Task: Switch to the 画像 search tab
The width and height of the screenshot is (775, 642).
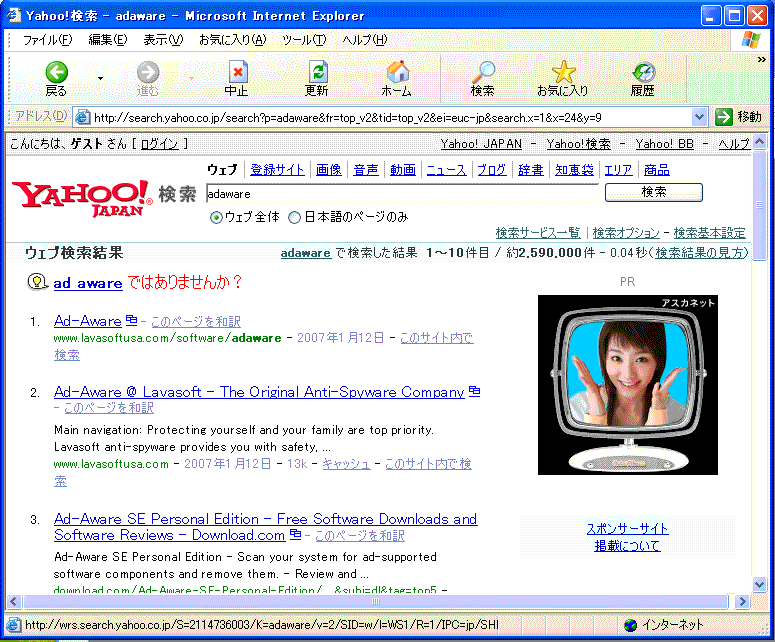Action: click(x=329, y=170)
